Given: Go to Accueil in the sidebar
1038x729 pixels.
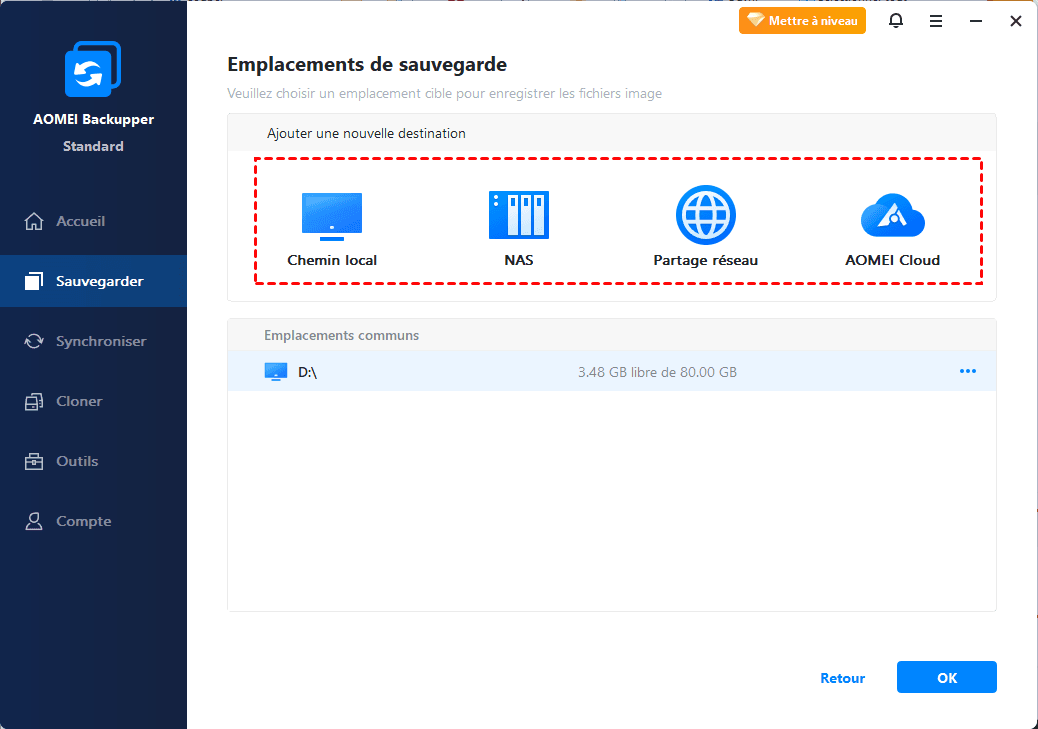Looking at the screenshot, I should coord(93,221).
